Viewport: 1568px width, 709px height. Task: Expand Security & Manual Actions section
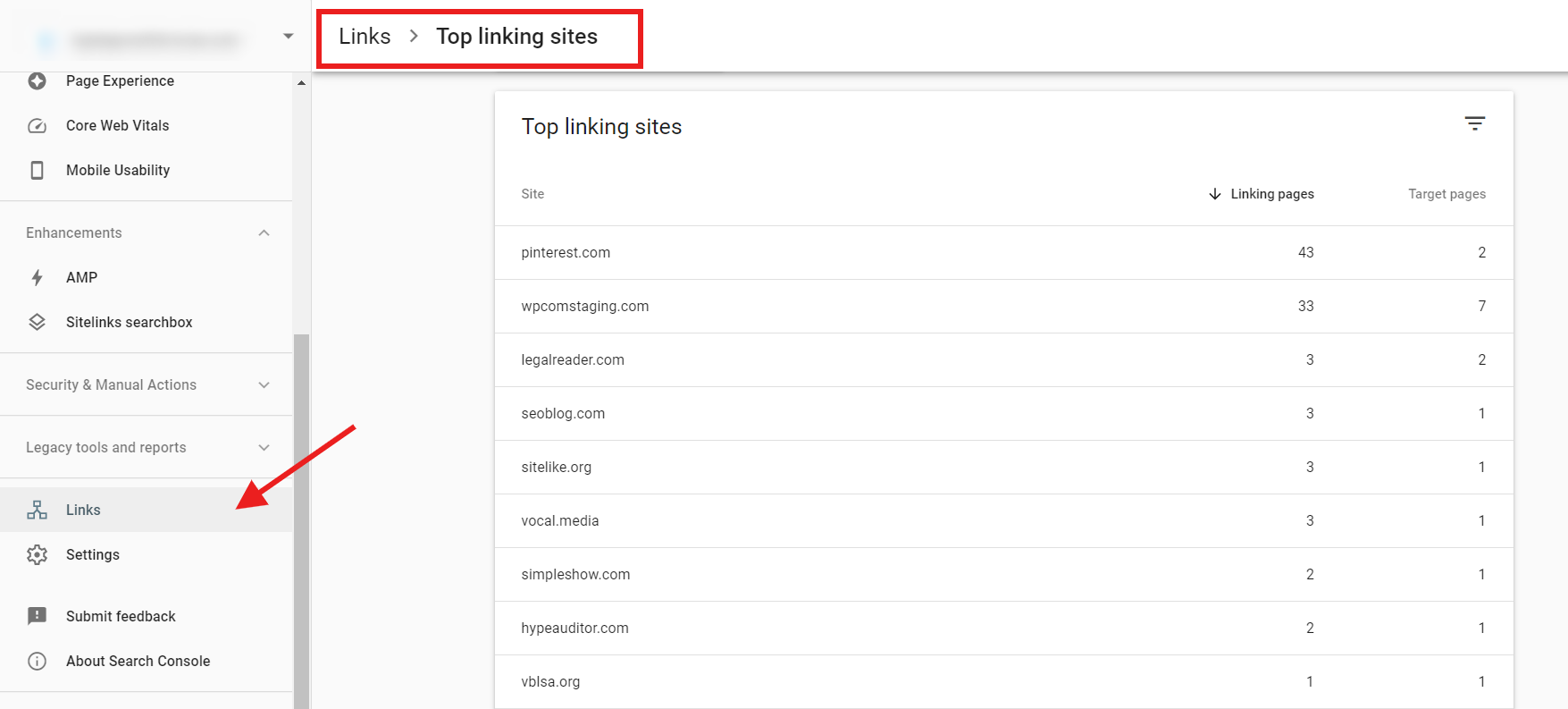264,384
